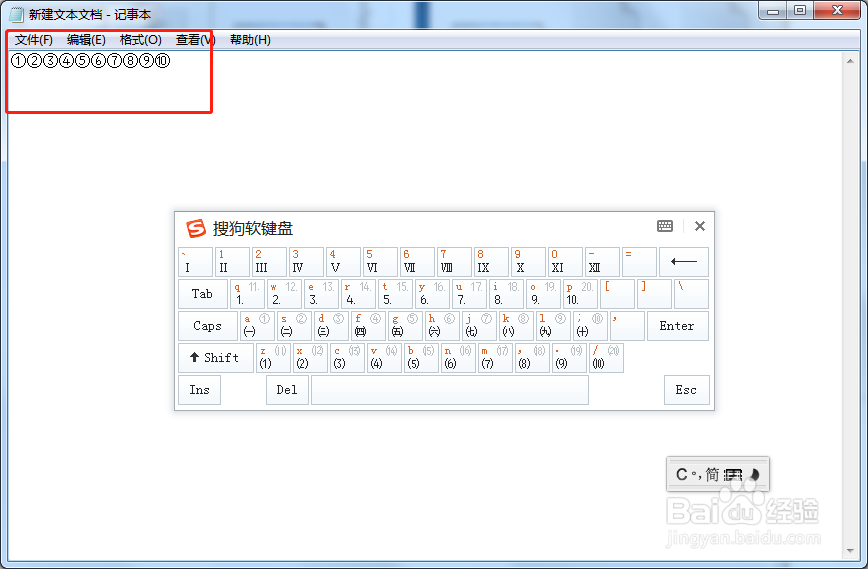Viewport: 868px width, 569px height.
Task: Open the 格式(O) menu
Action: (x=141, y=40)
